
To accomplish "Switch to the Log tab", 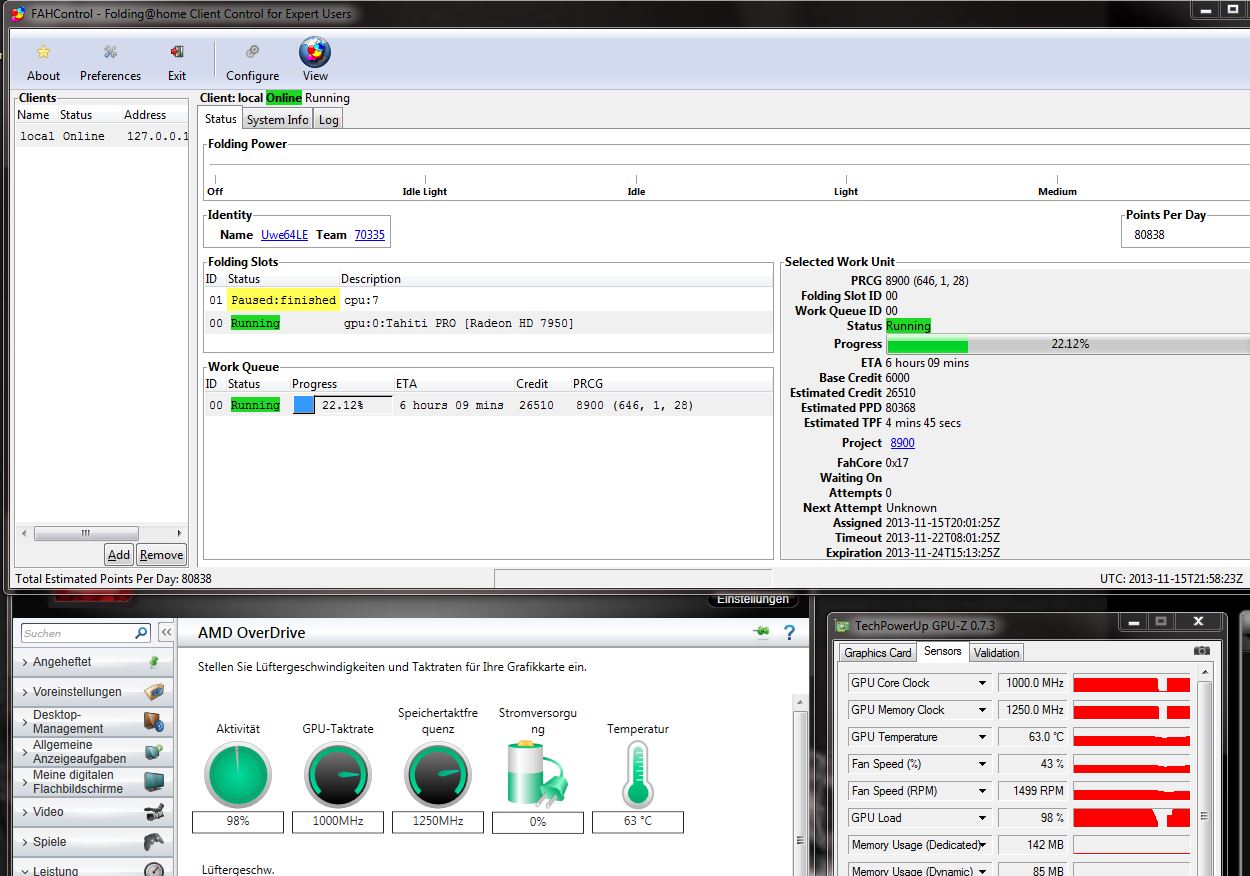I will [328, 120].
